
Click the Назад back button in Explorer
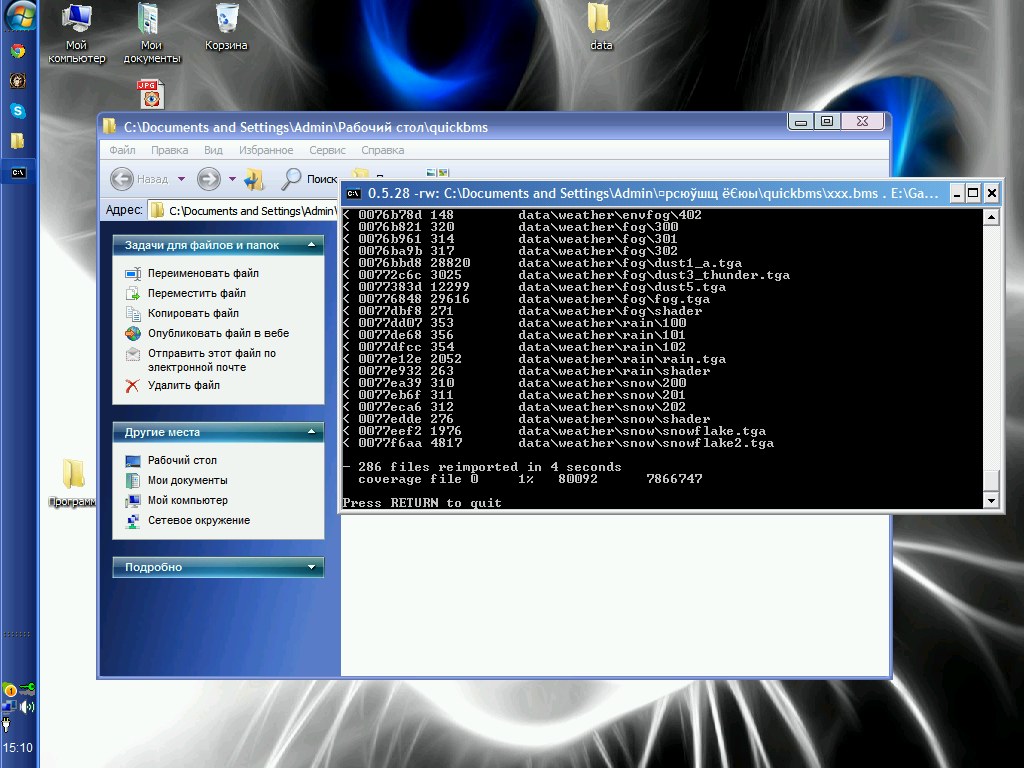(139, 178)
